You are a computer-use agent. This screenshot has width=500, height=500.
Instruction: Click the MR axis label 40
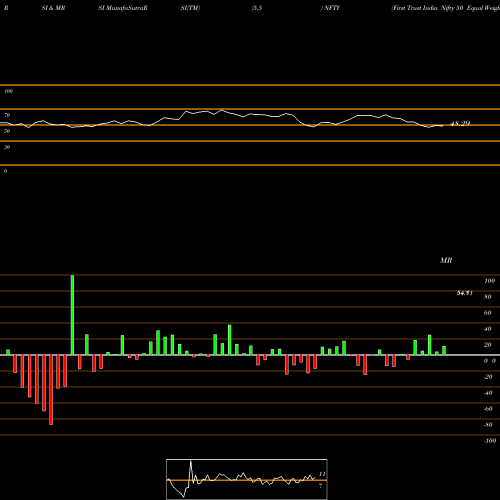488,329
